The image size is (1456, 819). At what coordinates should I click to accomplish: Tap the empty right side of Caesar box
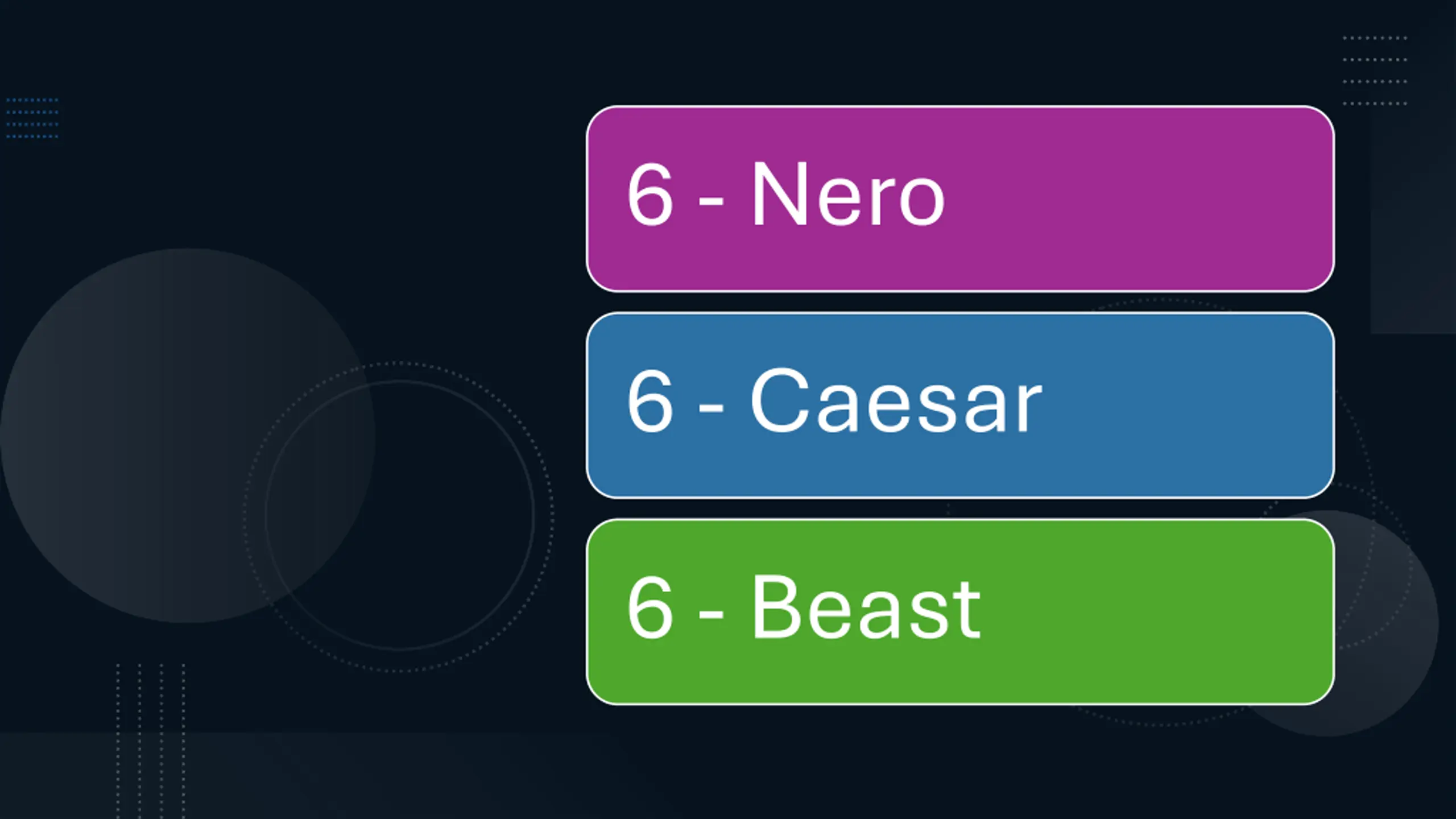pos(1194,405)
